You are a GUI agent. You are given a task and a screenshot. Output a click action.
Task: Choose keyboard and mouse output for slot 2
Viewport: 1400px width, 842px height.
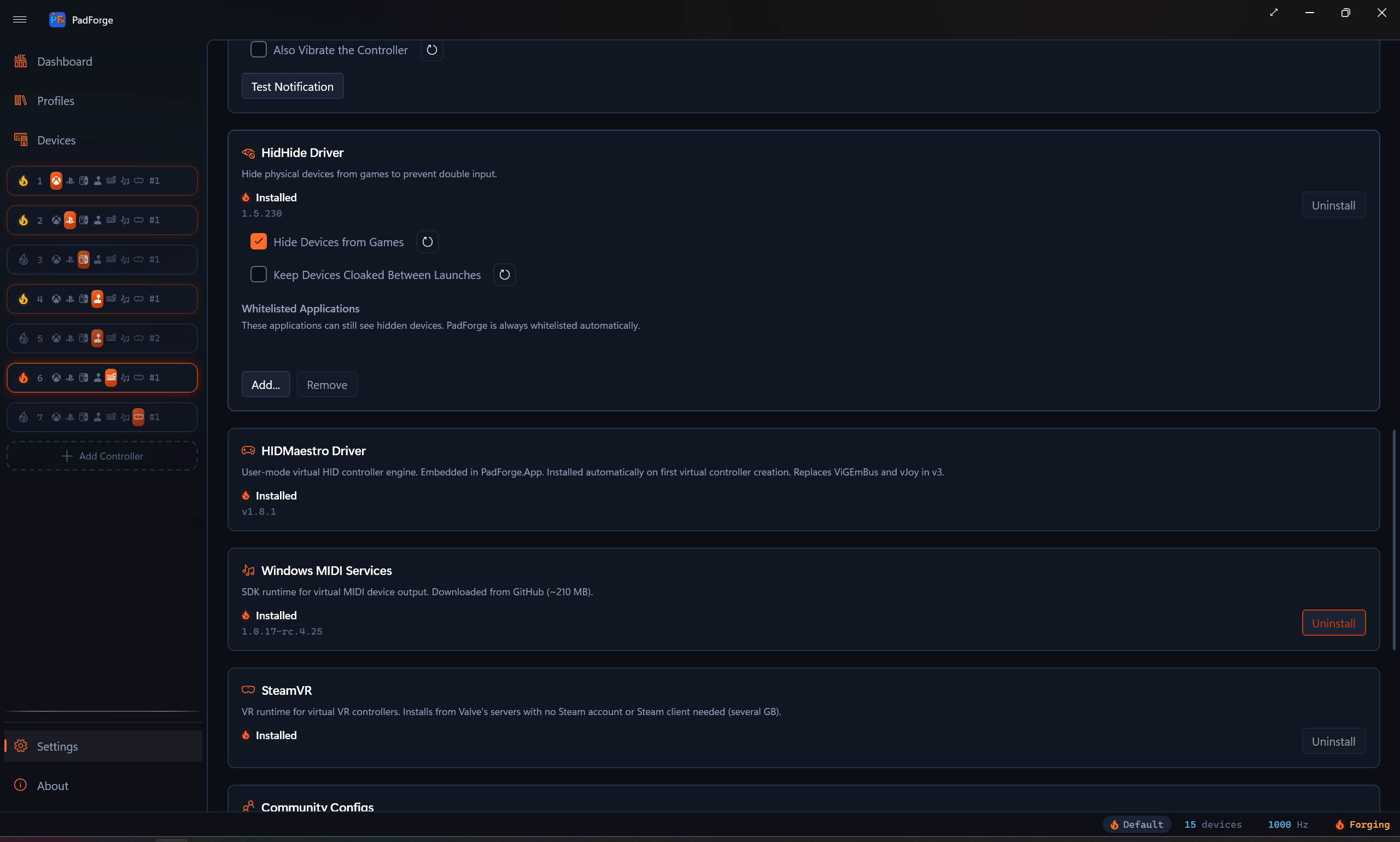coord(111,220)
